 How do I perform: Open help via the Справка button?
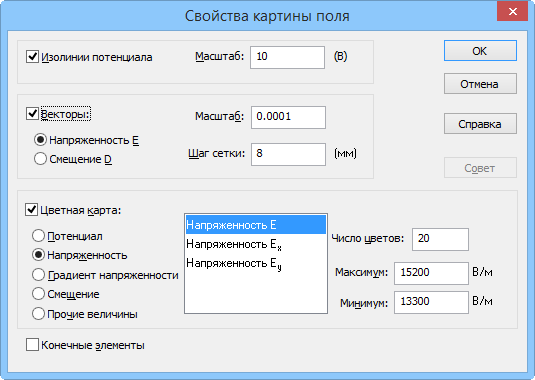click(x=480, y=124)
